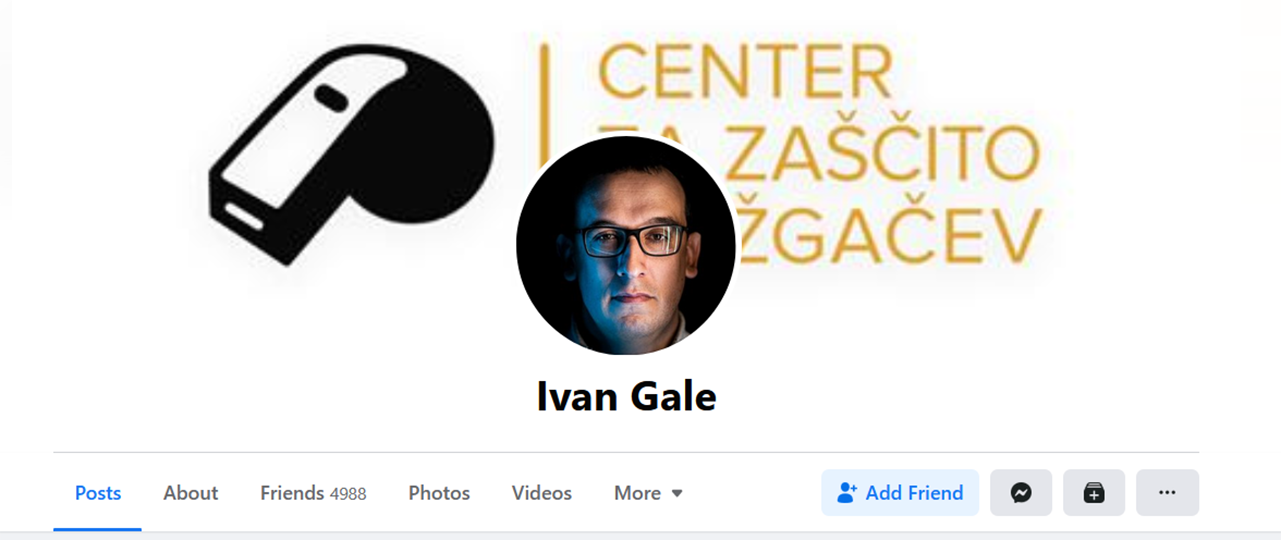Select the Posts tab
1281x540 pixels.
[98, 493]
